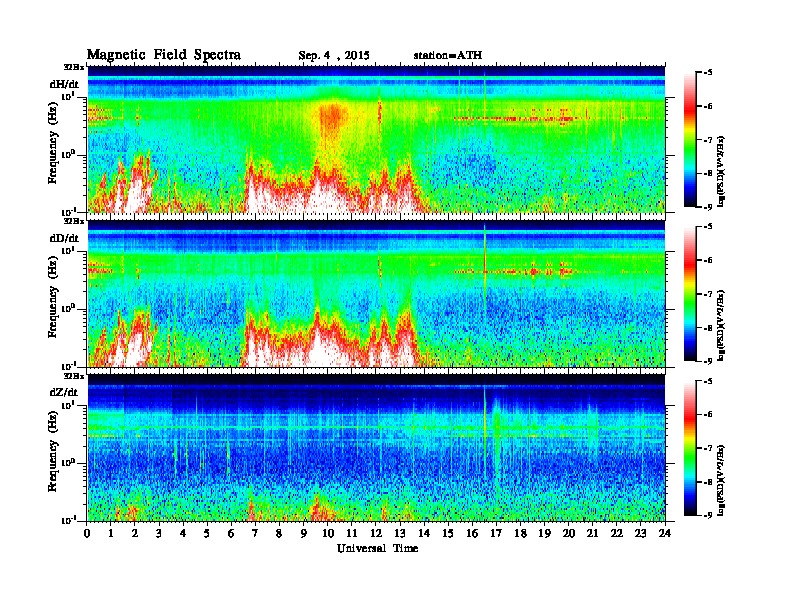Viewport: 792px width, 612px height.
Task: Click the time axis tick label "11"
Action: point(352,533)
